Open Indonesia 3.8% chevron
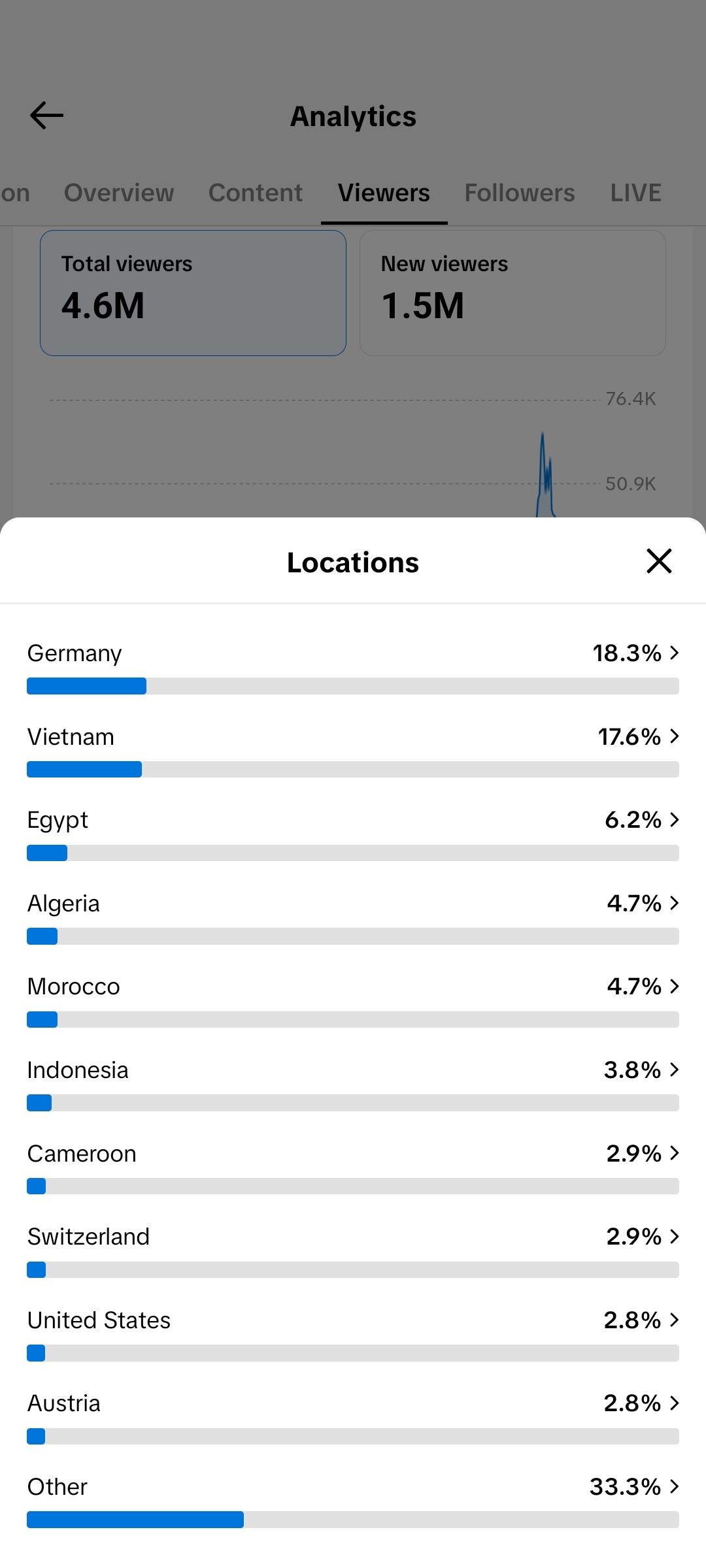706x1568 pixels. coord(675,1070)
